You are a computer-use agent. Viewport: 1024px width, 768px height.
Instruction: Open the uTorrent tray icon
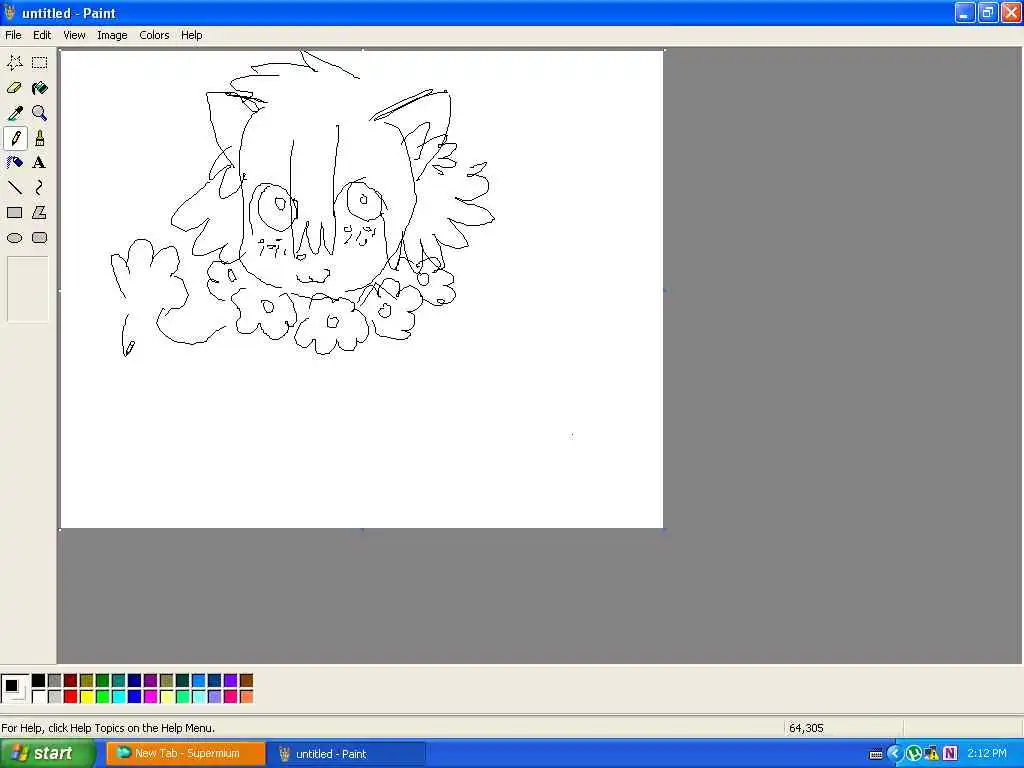[913, 754]
